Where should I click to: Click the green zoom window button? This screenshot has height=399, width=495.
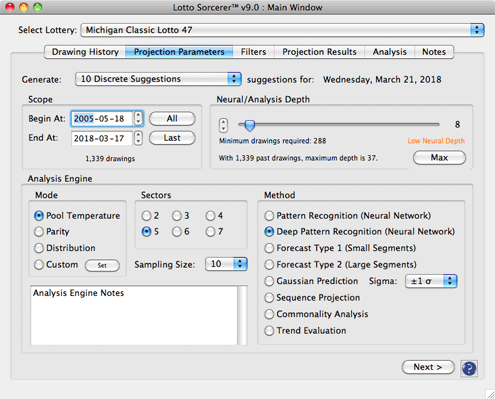[x=38, y=7]
